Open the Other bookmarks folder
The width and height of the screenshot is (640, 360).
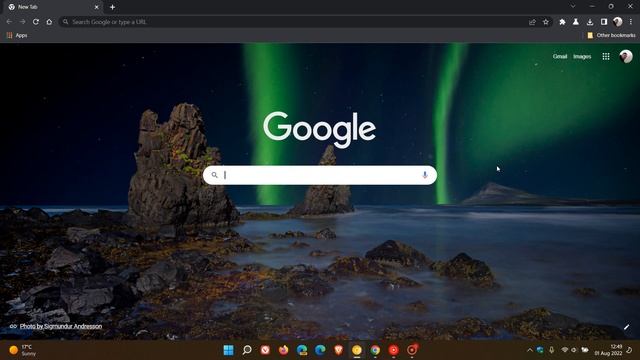tap(611, 36)
